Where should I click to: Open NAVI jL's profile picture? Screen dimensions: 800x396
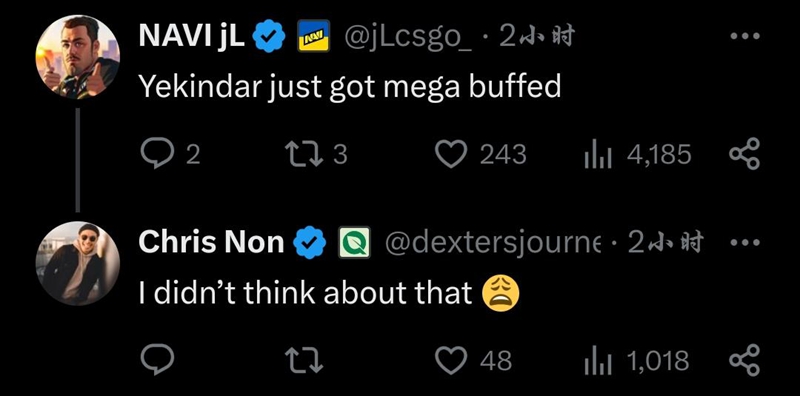(78, 57)
